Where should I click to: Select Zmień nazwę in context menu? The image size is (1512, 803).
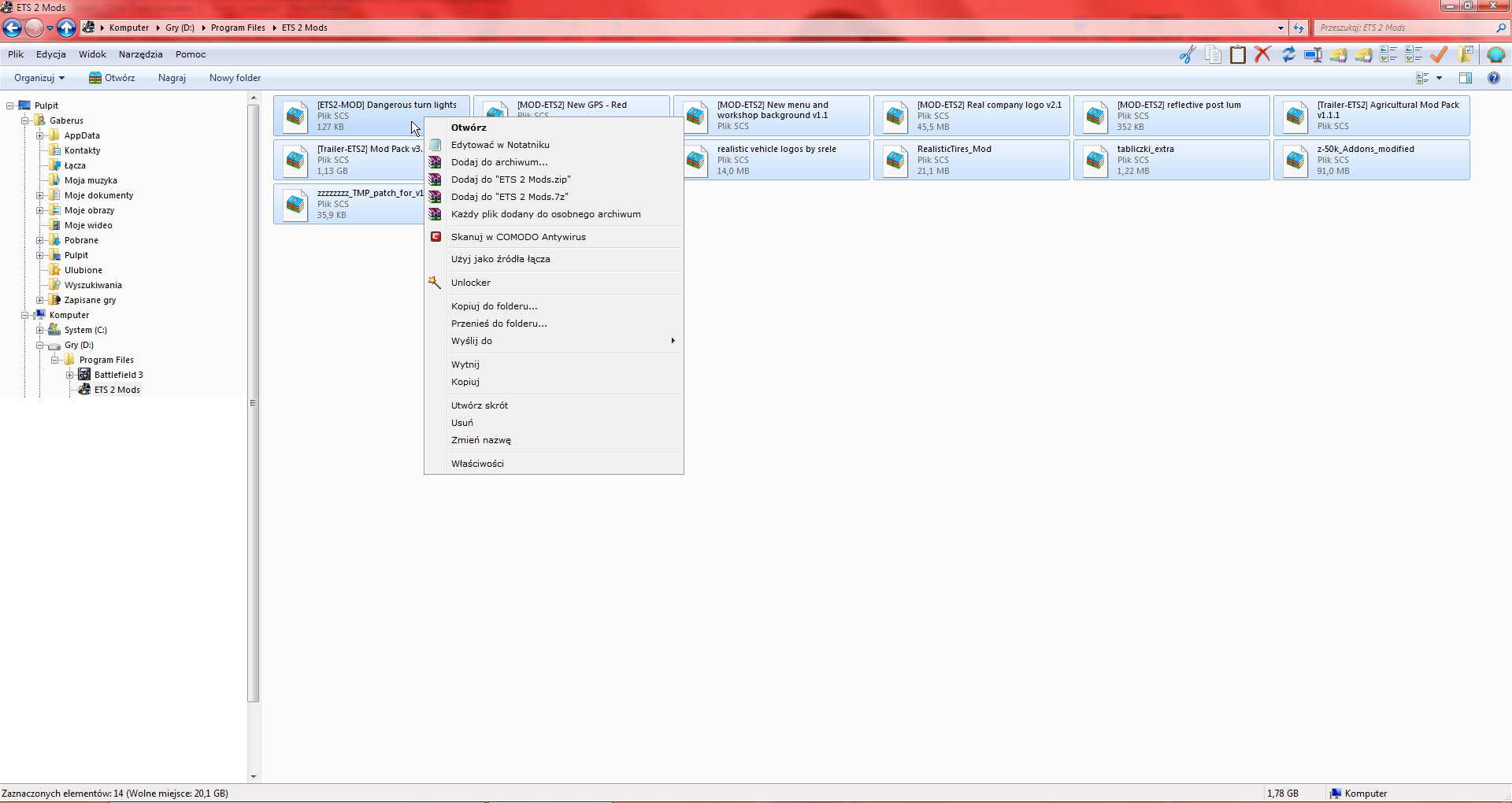[554, 440]
